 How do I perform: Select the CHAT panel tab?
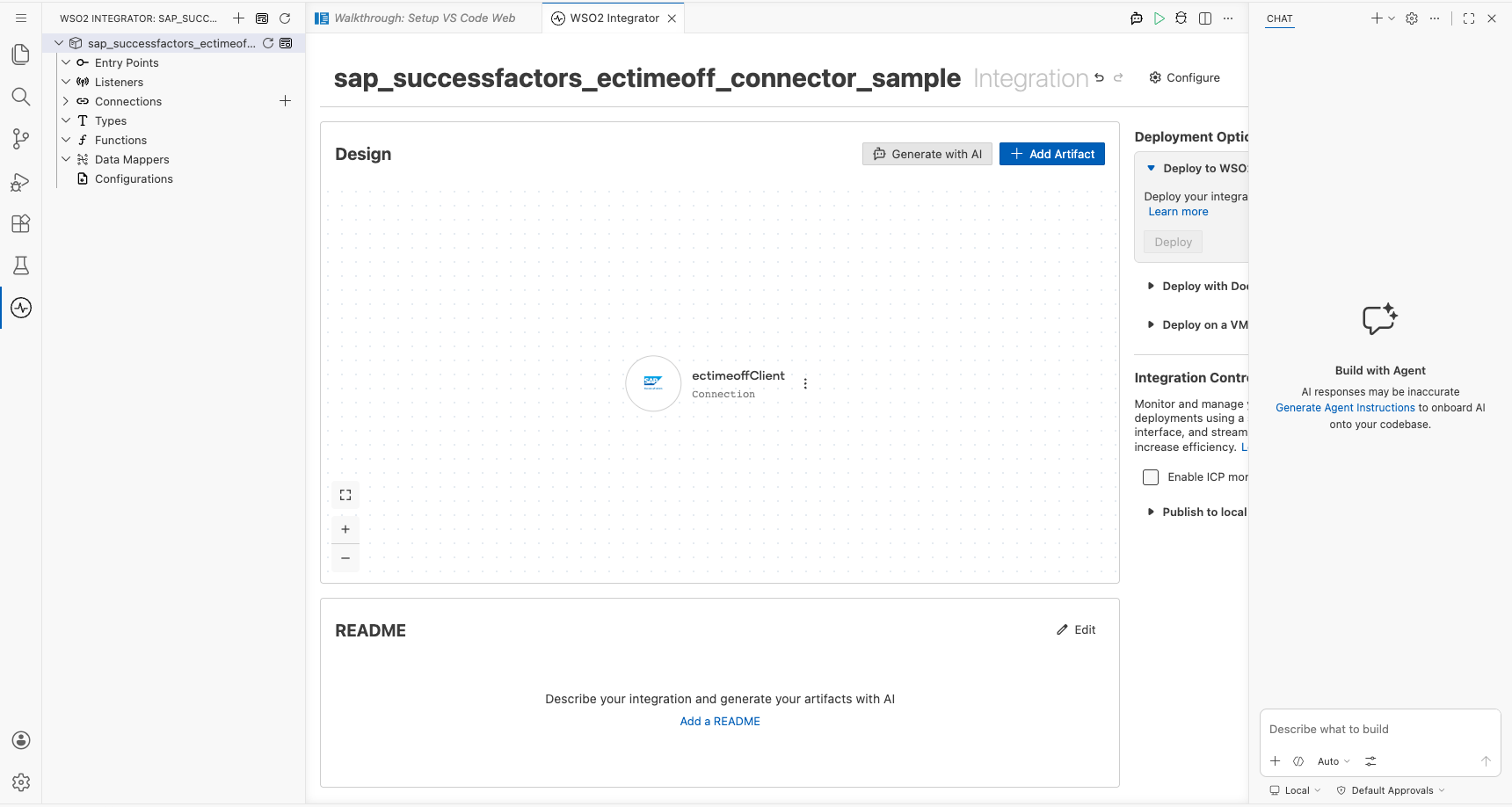(1280, 18)
